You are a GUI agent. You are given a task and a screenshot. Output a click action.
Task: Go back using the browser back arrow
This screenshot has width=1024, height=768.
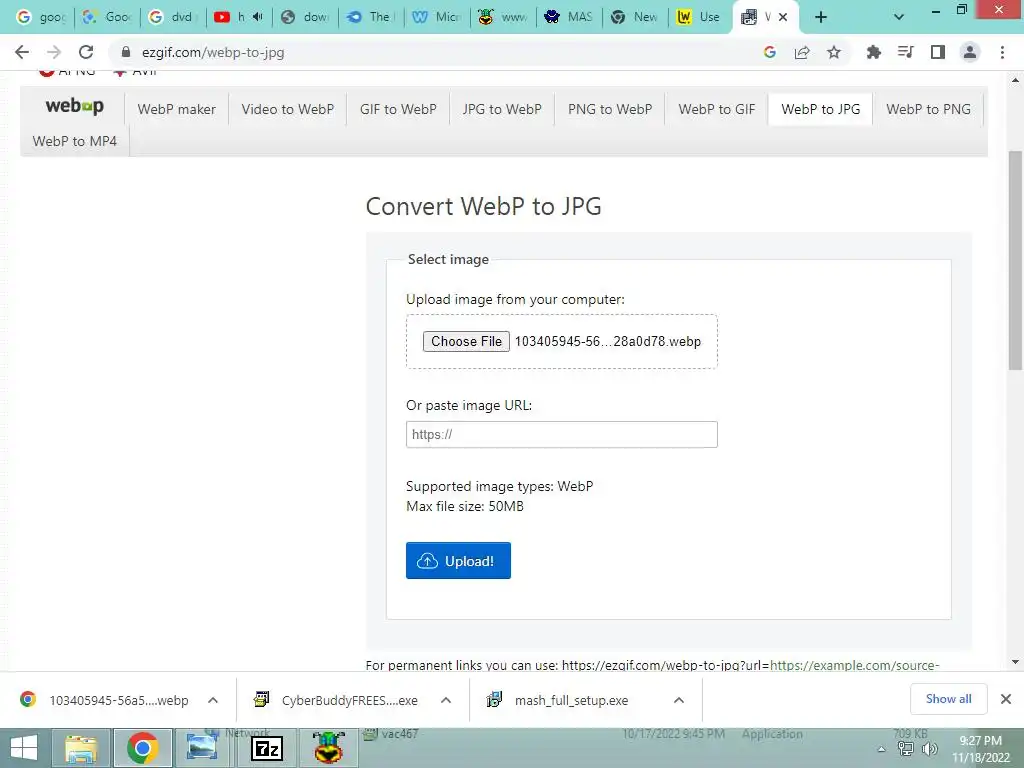click(22, 52)
